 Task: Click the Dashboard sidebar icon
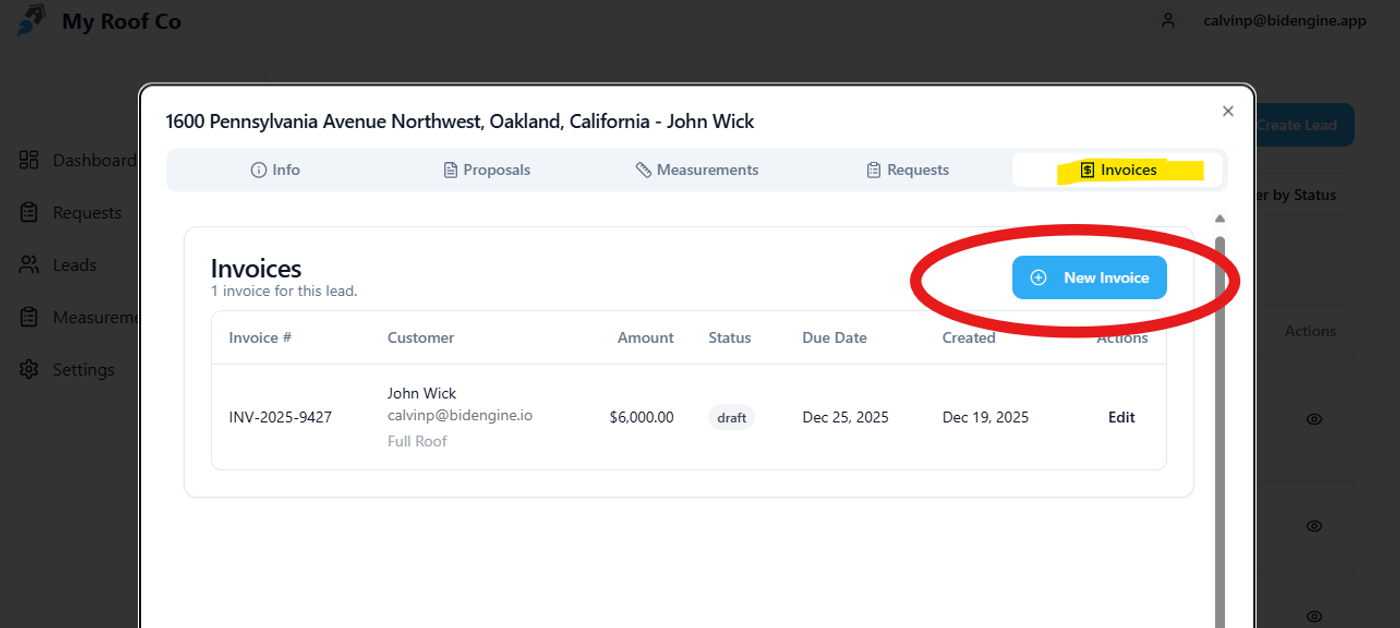(x=29, y=160)
